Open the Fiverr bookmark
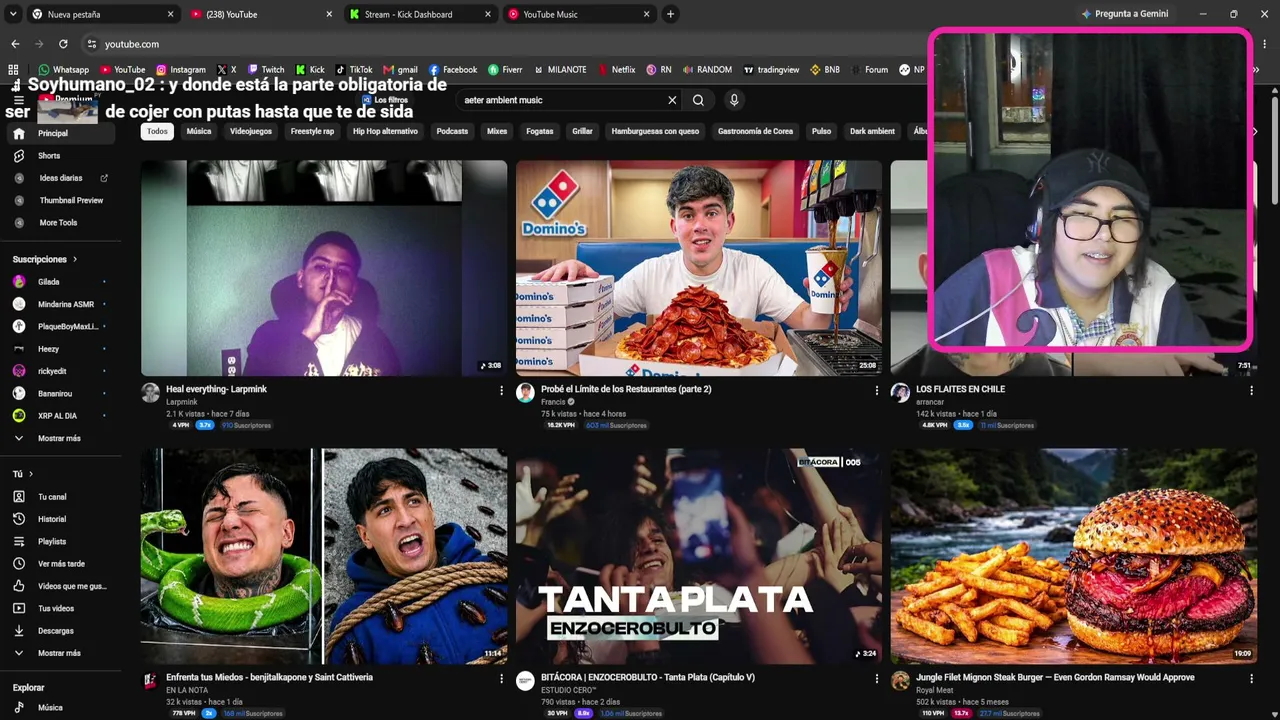The image size is (1280, 720). (x=505, y=70)
